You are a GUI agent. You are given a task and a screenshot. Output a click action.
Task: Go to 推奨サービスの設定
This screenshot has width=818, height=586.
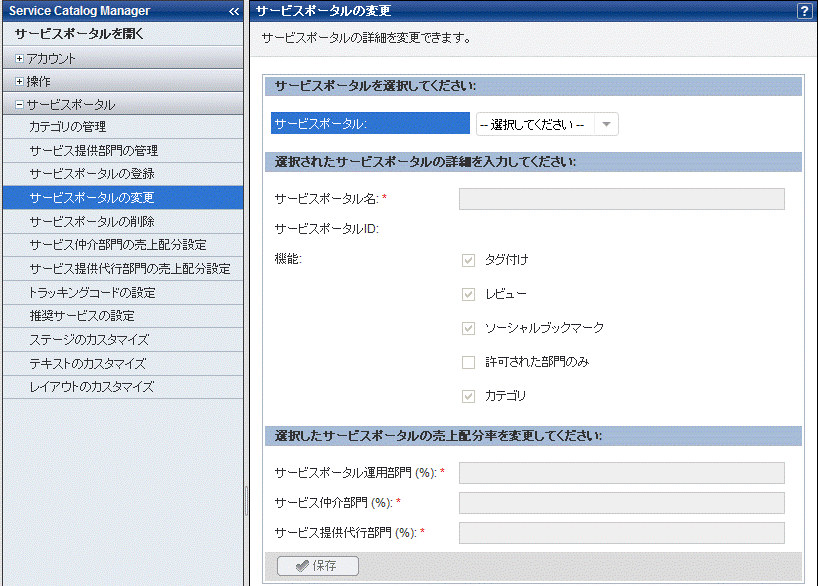click(x=123, y=316)
